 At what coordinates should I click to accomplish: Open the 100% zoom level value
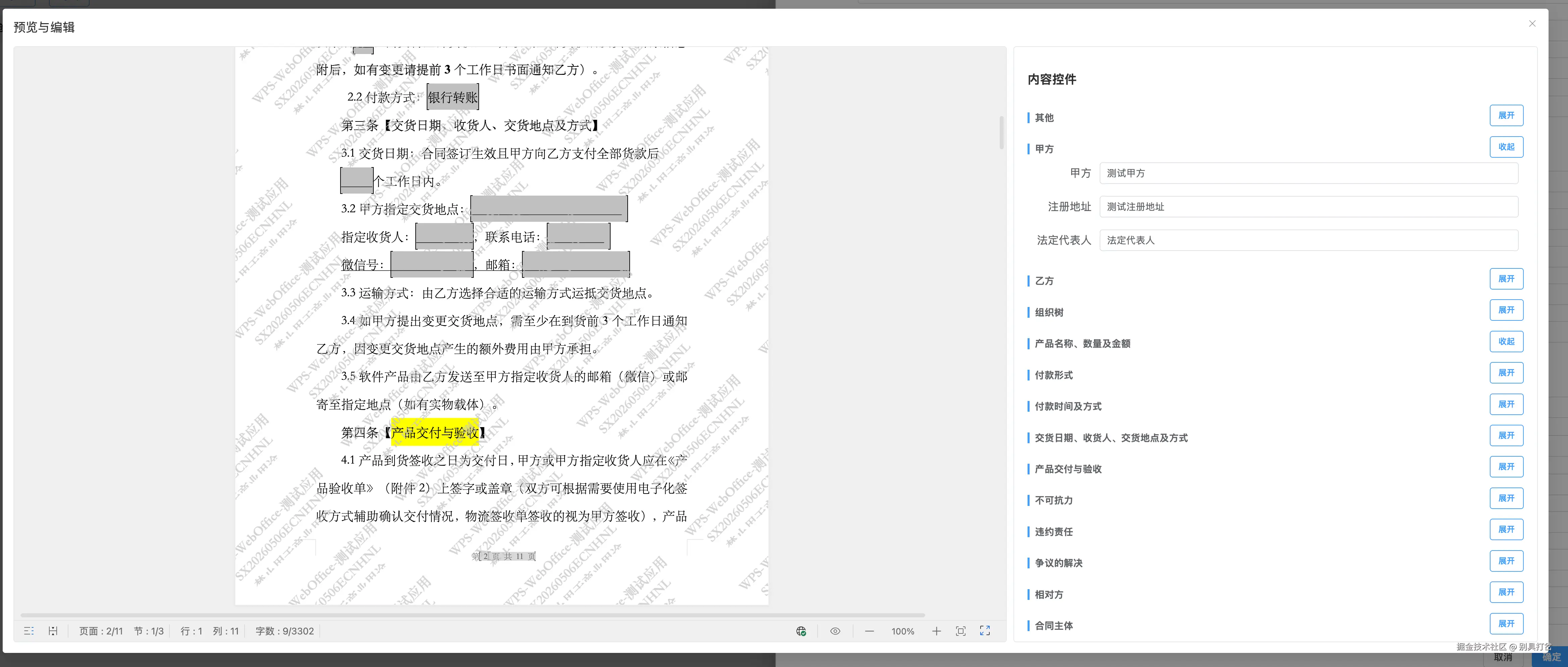click(x=903, y=631)
